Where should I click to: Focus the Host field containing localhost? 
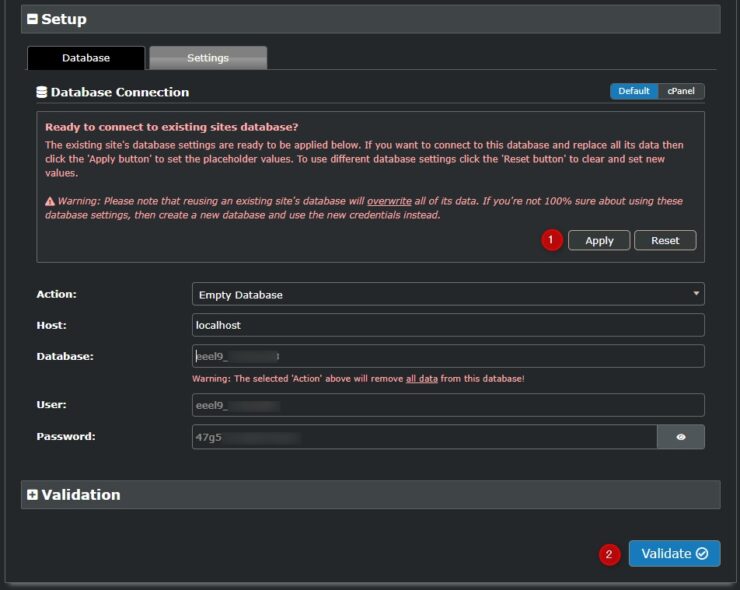(448, 325)
